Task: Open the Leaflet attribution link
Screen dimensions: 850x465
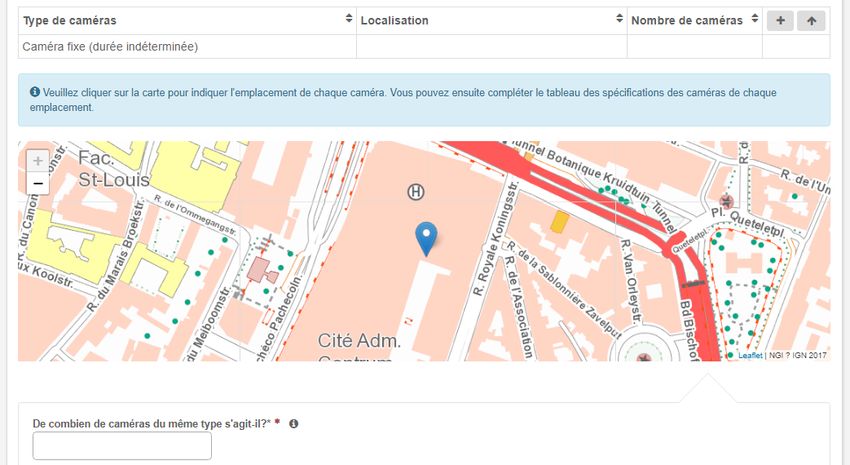Action: point(750,355)
